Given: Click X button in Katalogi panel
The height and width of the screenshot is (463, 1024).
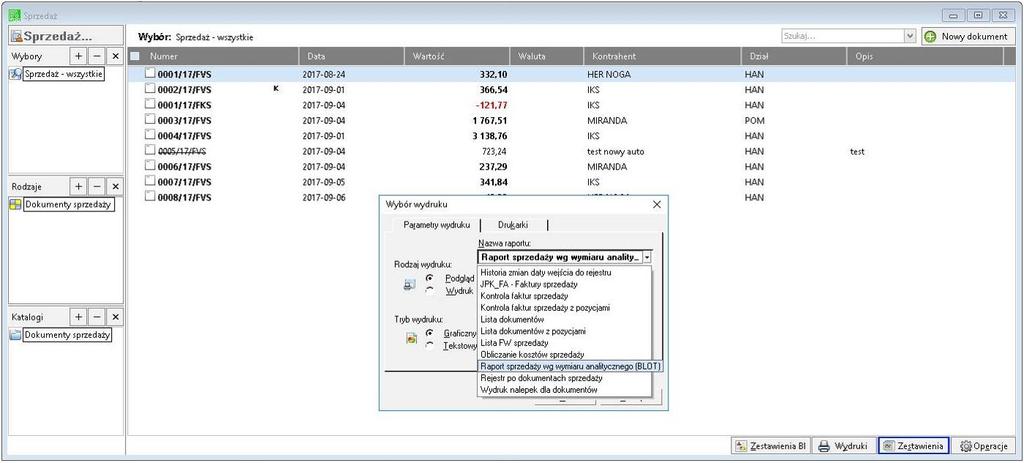Looking at the screenshot, I should (115, 317).
